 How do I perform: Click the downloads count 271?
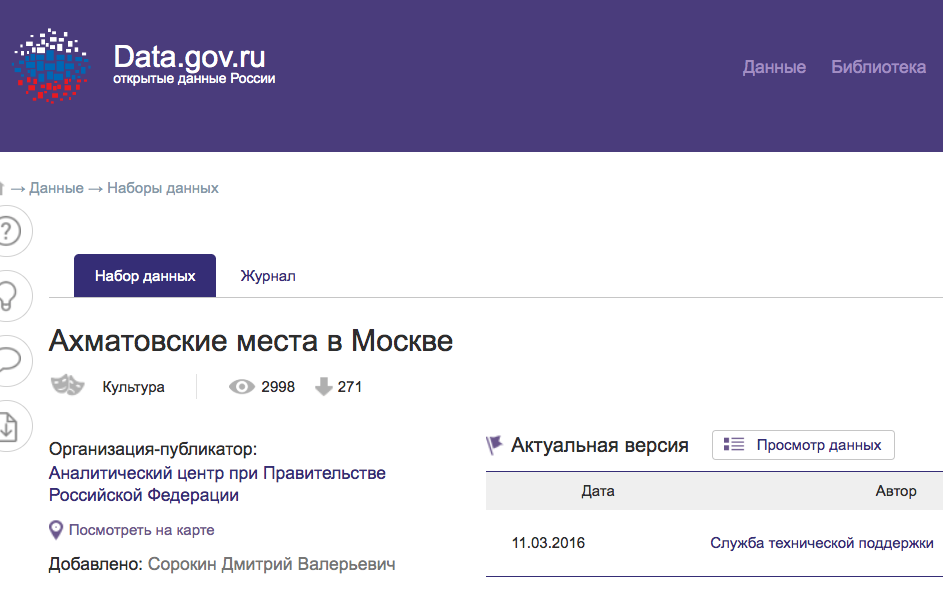(349, 387)
